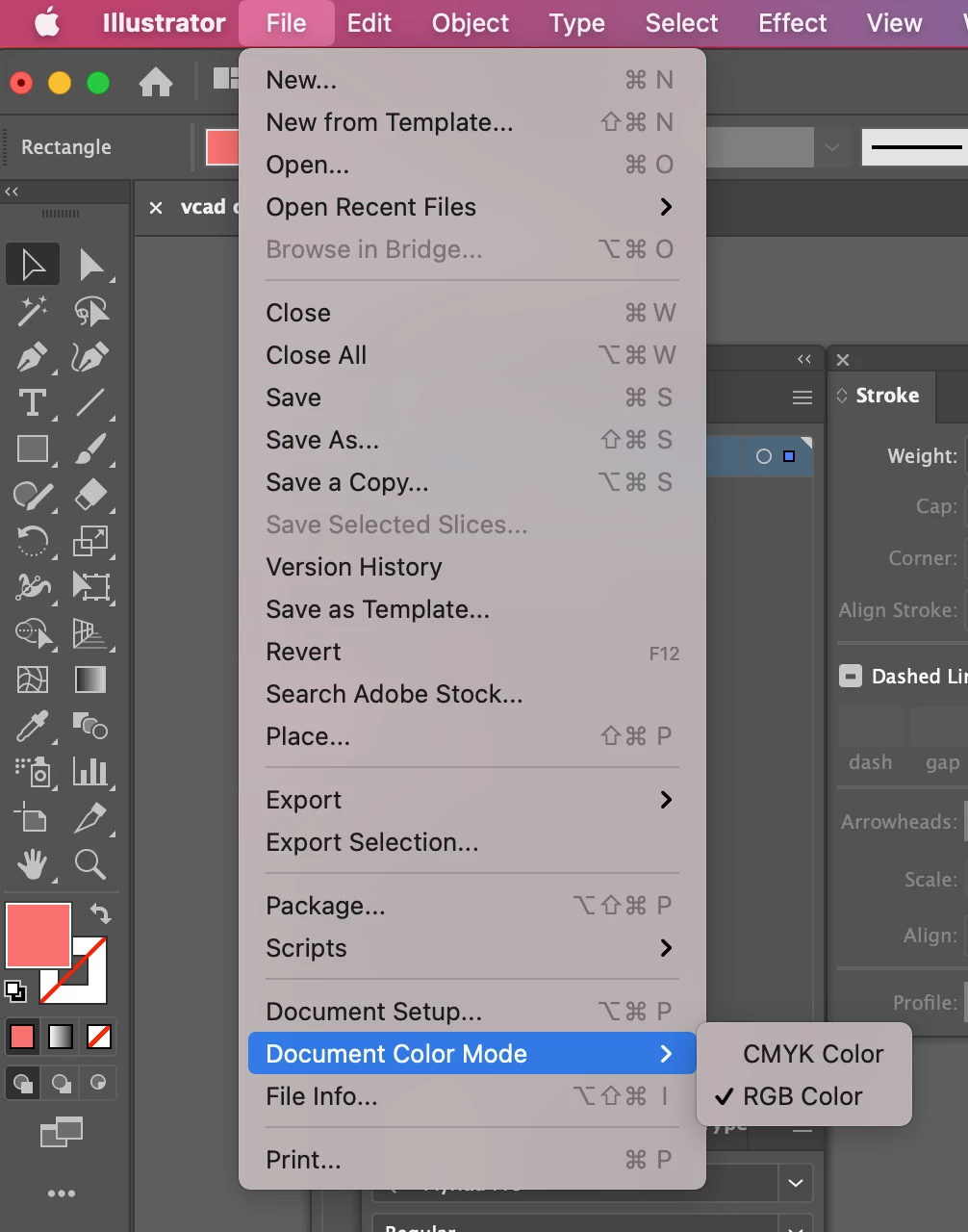Open Select menu
This screenshot has height=1232, width=968.
tap(681, 23)
